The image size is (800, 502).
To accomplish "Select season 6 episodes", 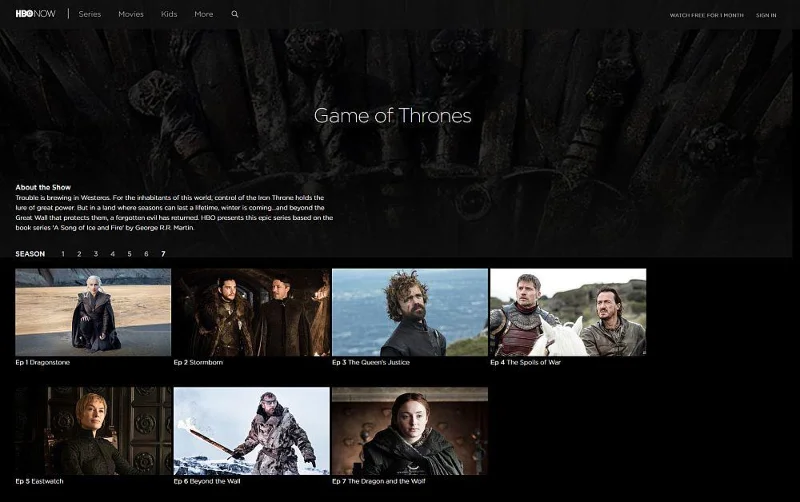I will coord(146,254).
